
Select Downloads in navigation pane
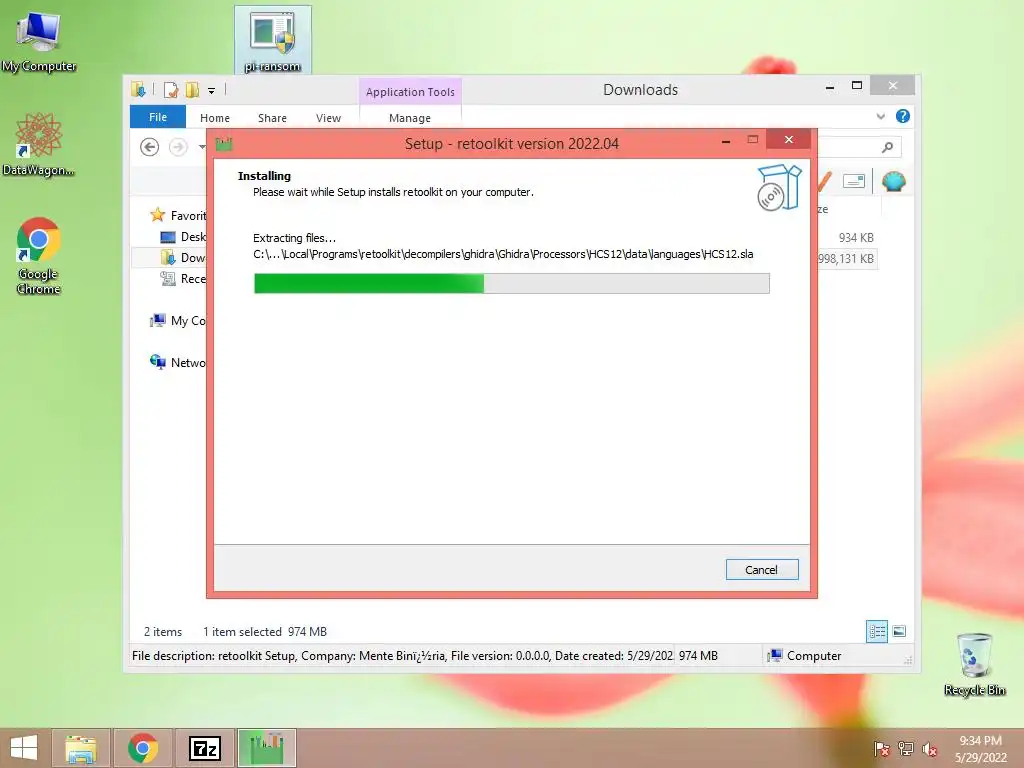183,257
